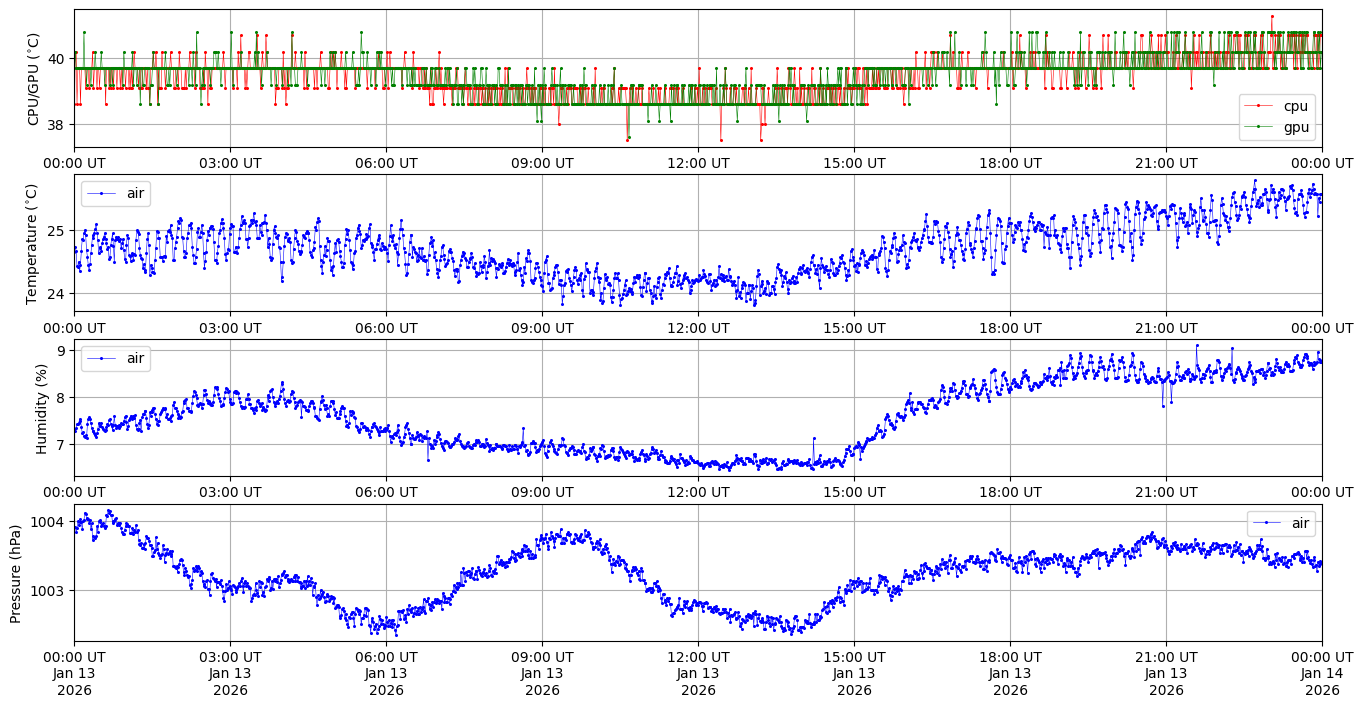
Task: Click the 12:00 UT Jan 13 bottom tick label
Action: pos(698,674)
